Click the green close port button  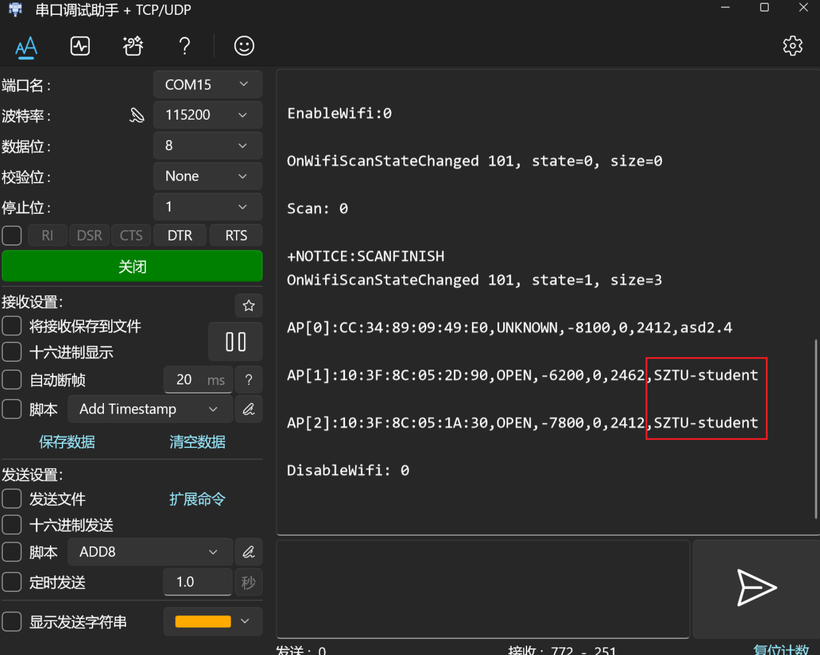pyautogui.click(x=132, y=267)
